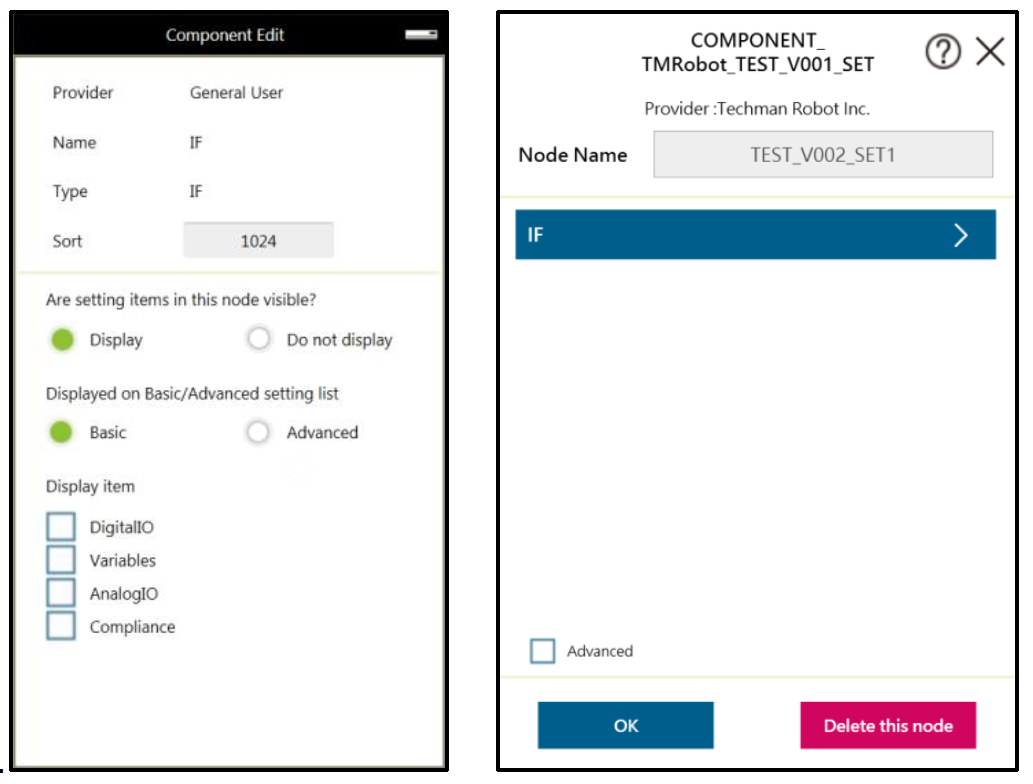Choose the Advanced radio button in Component Edit
This screenshot has height=784, width=1033.
point(258,432)
